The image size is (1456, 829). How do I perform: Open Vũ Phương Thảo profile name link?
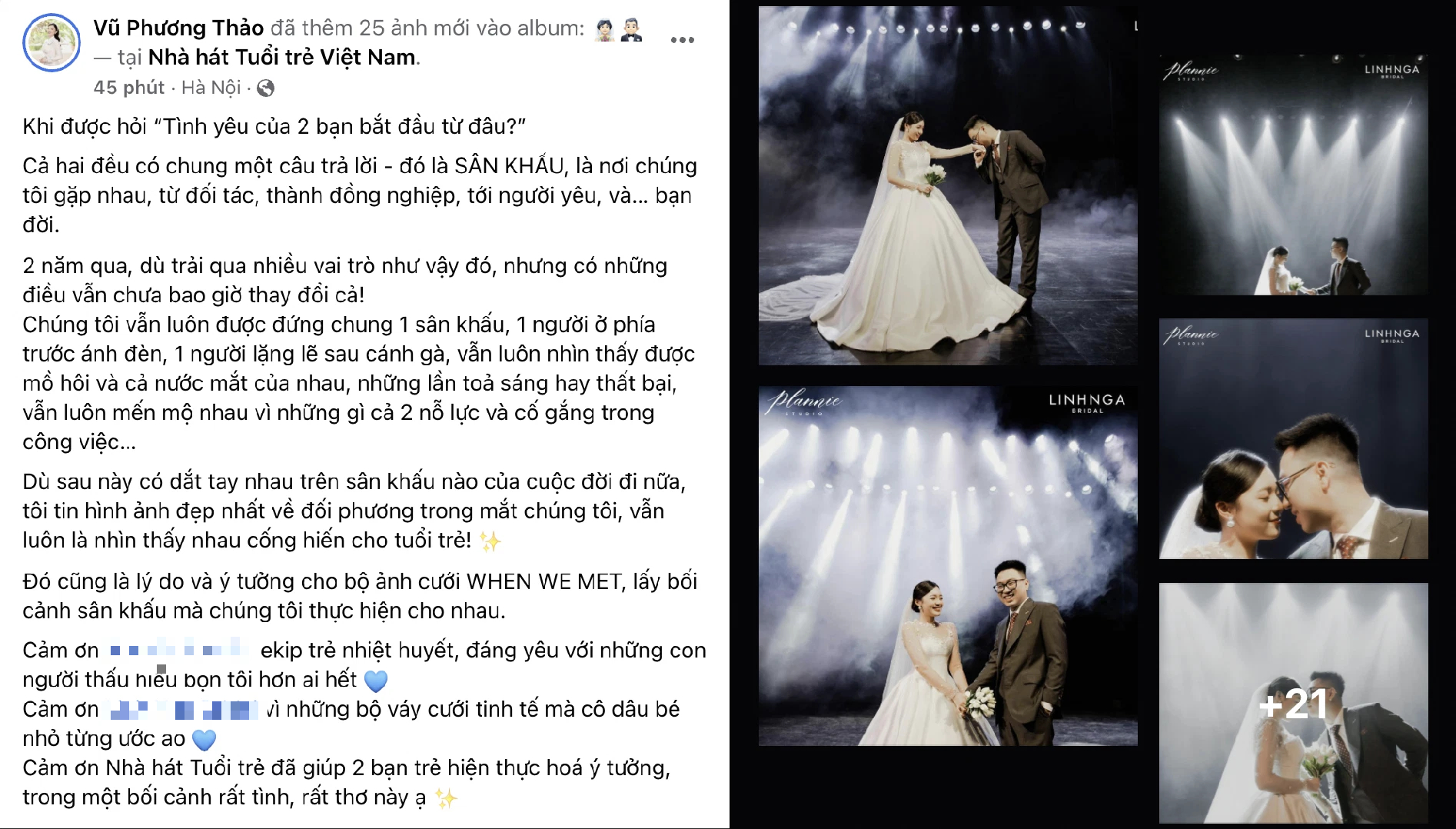click(178, 28)
